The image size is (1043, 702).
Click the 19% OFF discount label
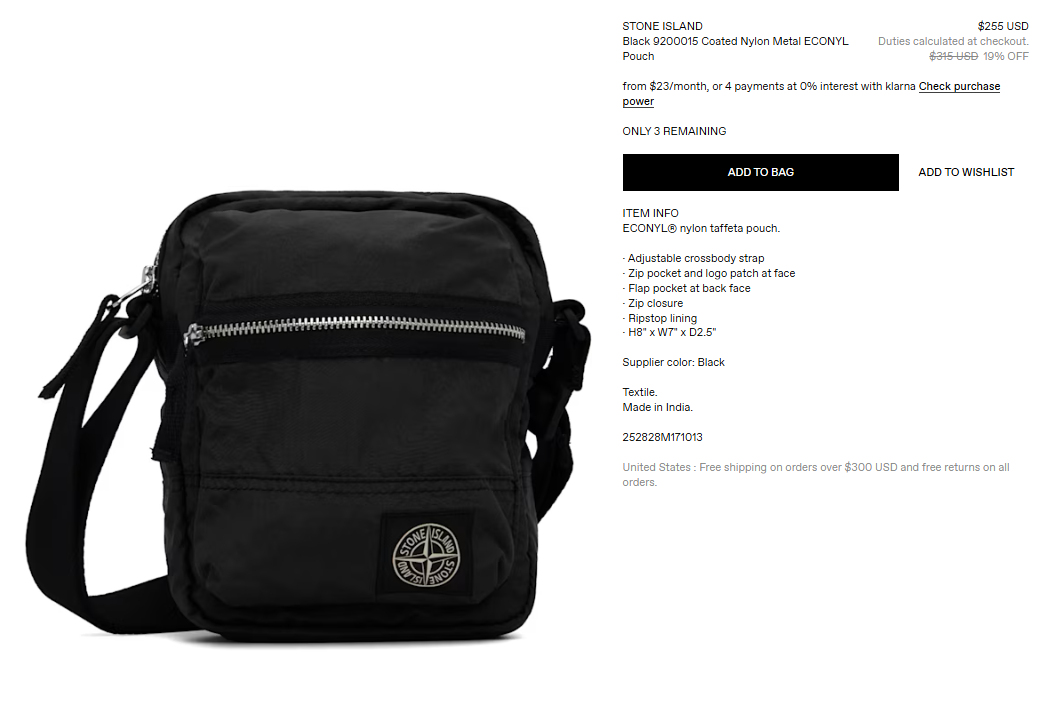click(1006, 57)
